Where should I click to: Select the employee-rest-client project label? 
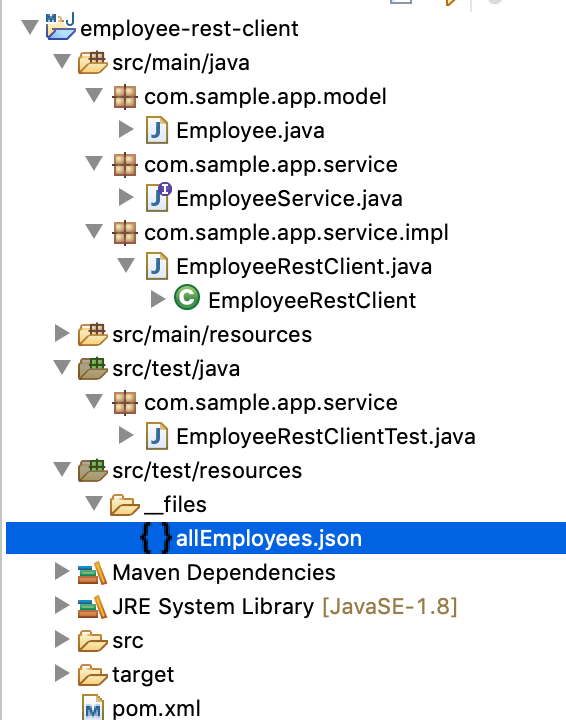tap(189, 29)
